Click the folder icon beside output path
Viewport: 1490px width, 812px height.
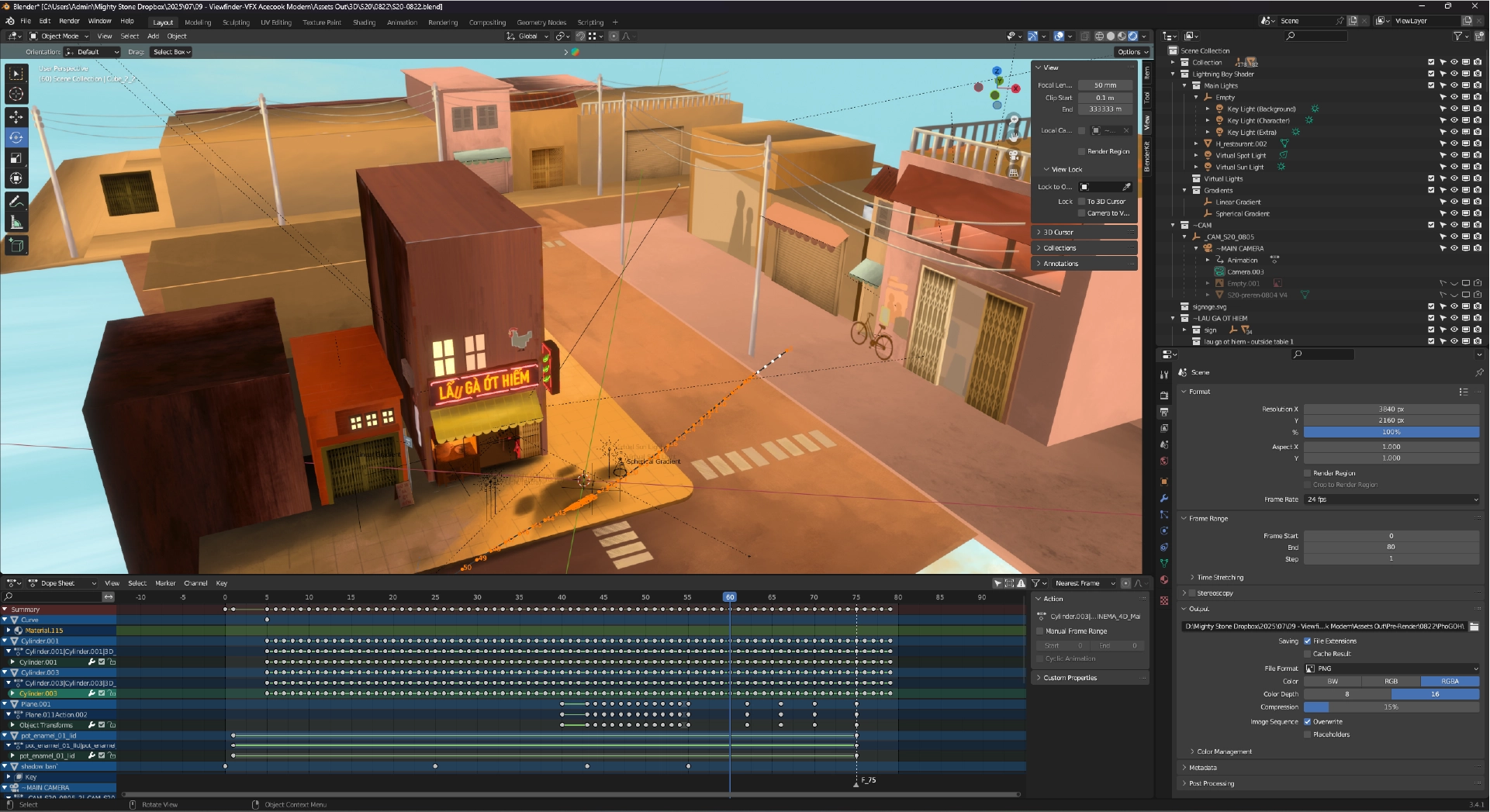click(x=1474, y=627)
